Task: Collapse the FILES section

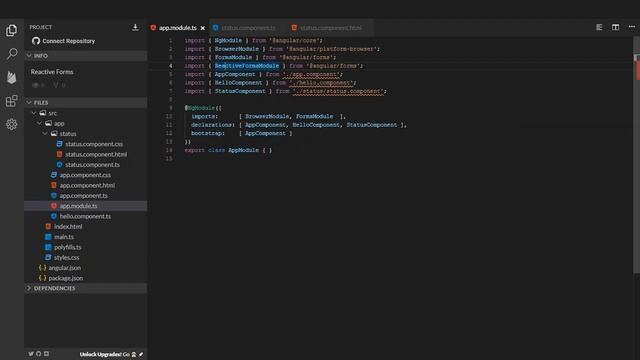Action: pos(29,102)
